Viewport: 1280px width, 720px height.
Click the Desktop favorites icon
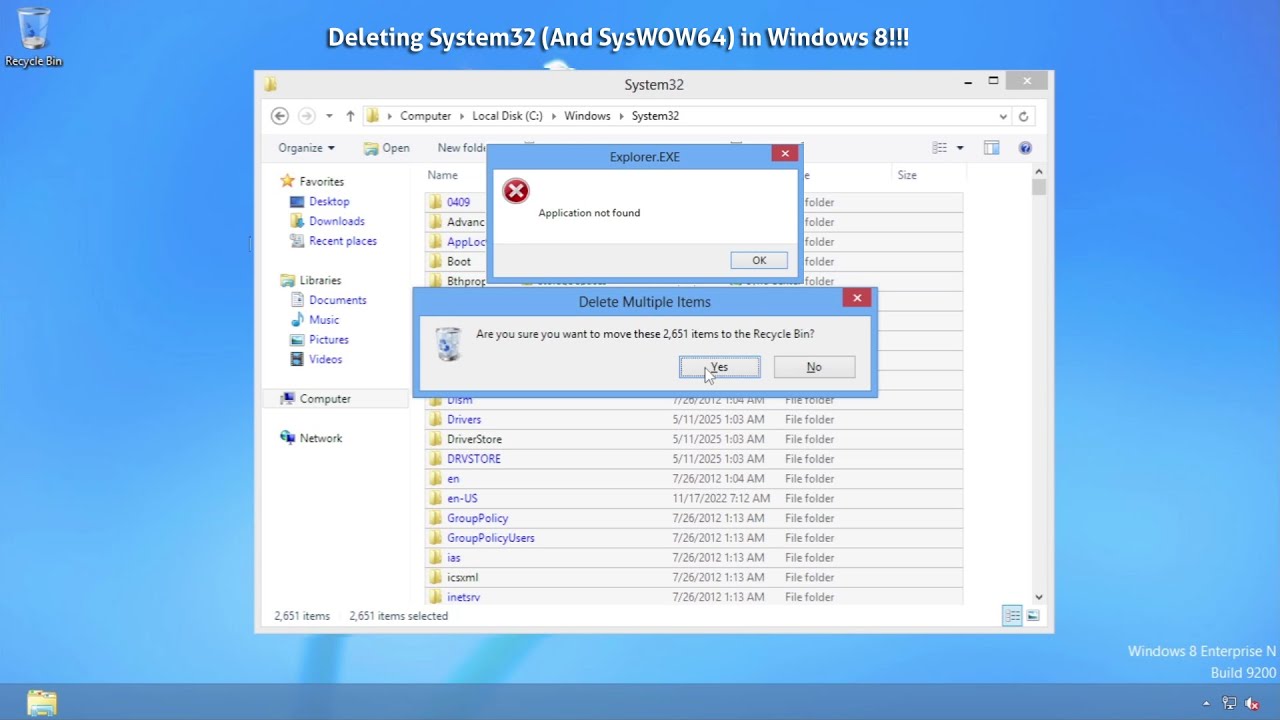coord(297,202)
